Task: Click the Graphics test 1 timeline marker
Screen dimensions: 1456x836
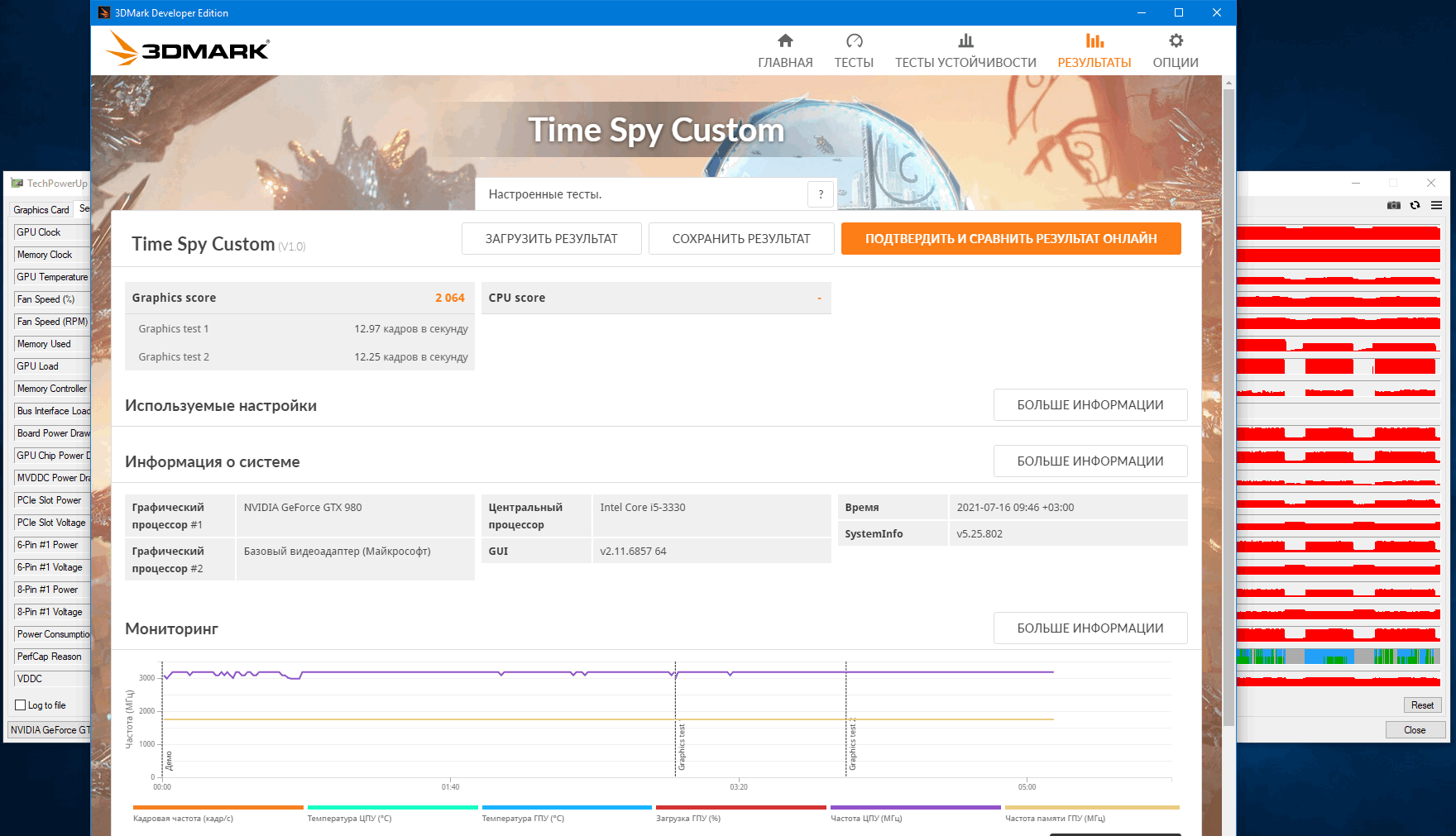Action: 682,747
